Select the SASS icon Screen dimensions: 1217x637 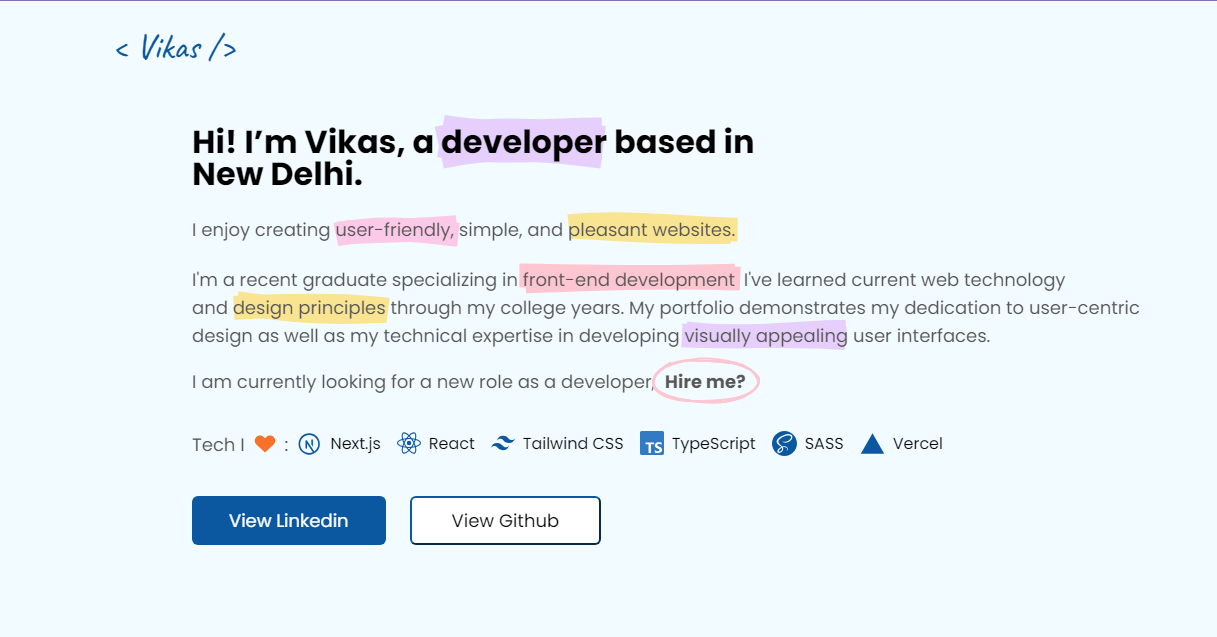click(x=782, y=443)
